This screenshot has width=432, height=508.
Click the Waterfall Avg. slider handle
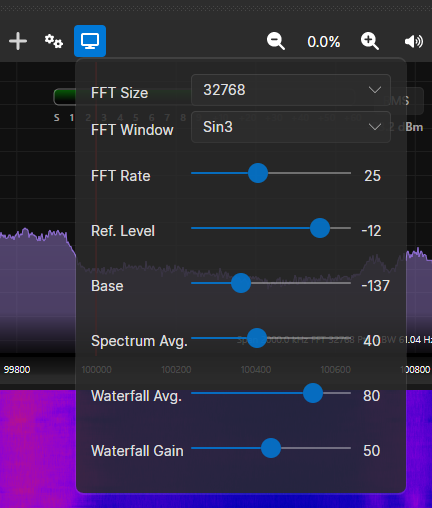[313, 393]
